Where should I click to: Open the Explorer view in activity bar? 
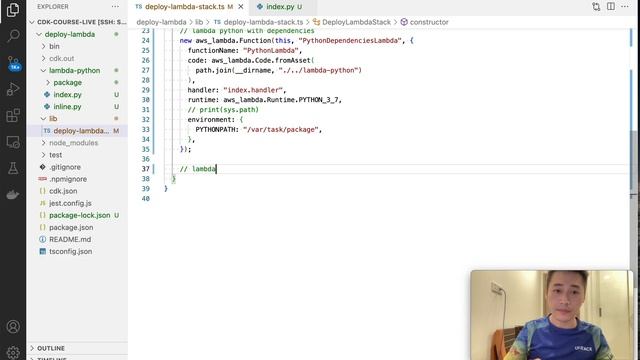click(13, 10)
